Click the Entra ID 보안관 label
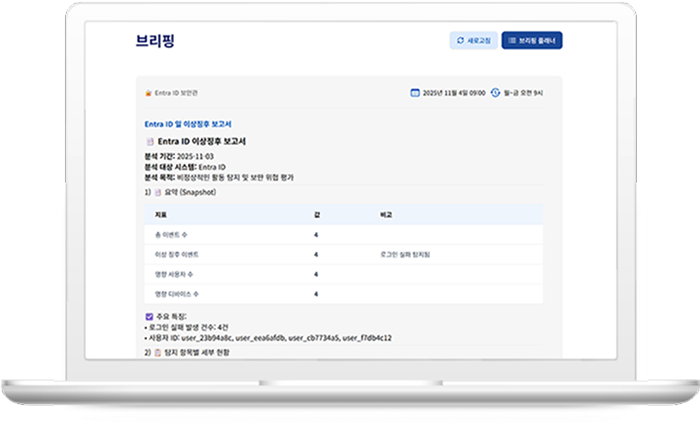 tap(176, 93)
